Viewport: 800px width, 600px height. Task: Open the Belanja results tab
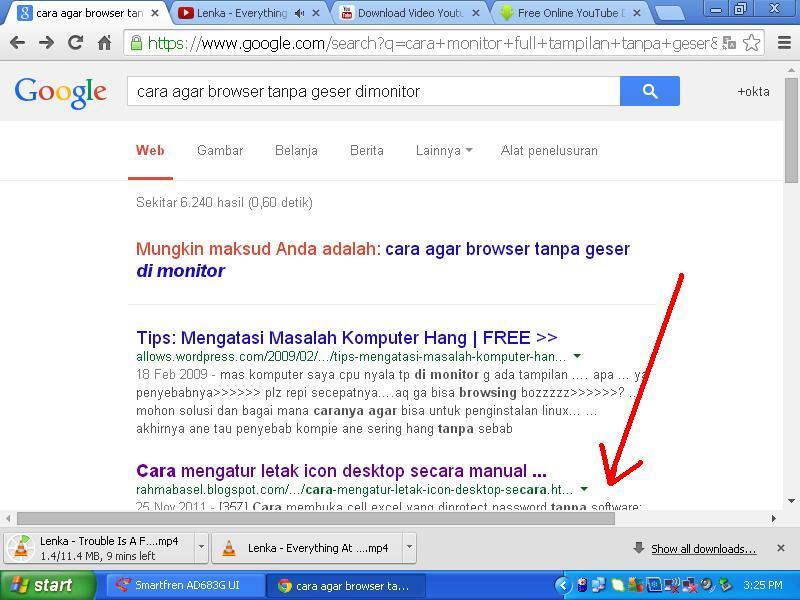(x=296, y=151)
